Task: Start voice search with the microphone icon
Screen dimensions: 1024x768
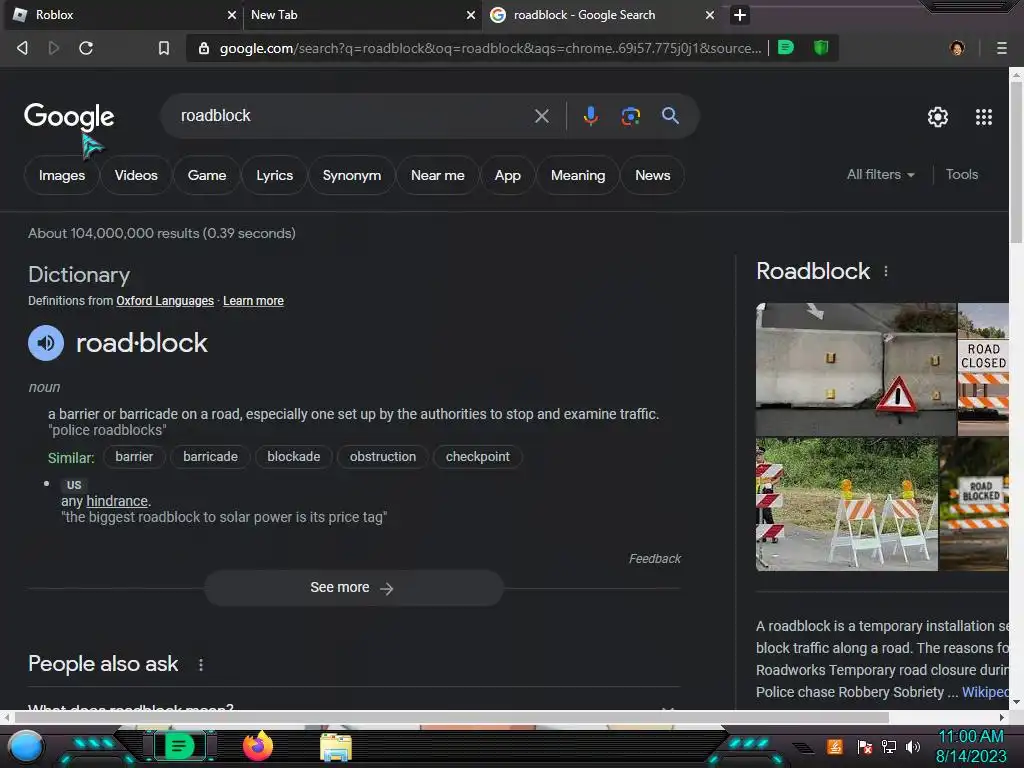Action: pos(590,116)
